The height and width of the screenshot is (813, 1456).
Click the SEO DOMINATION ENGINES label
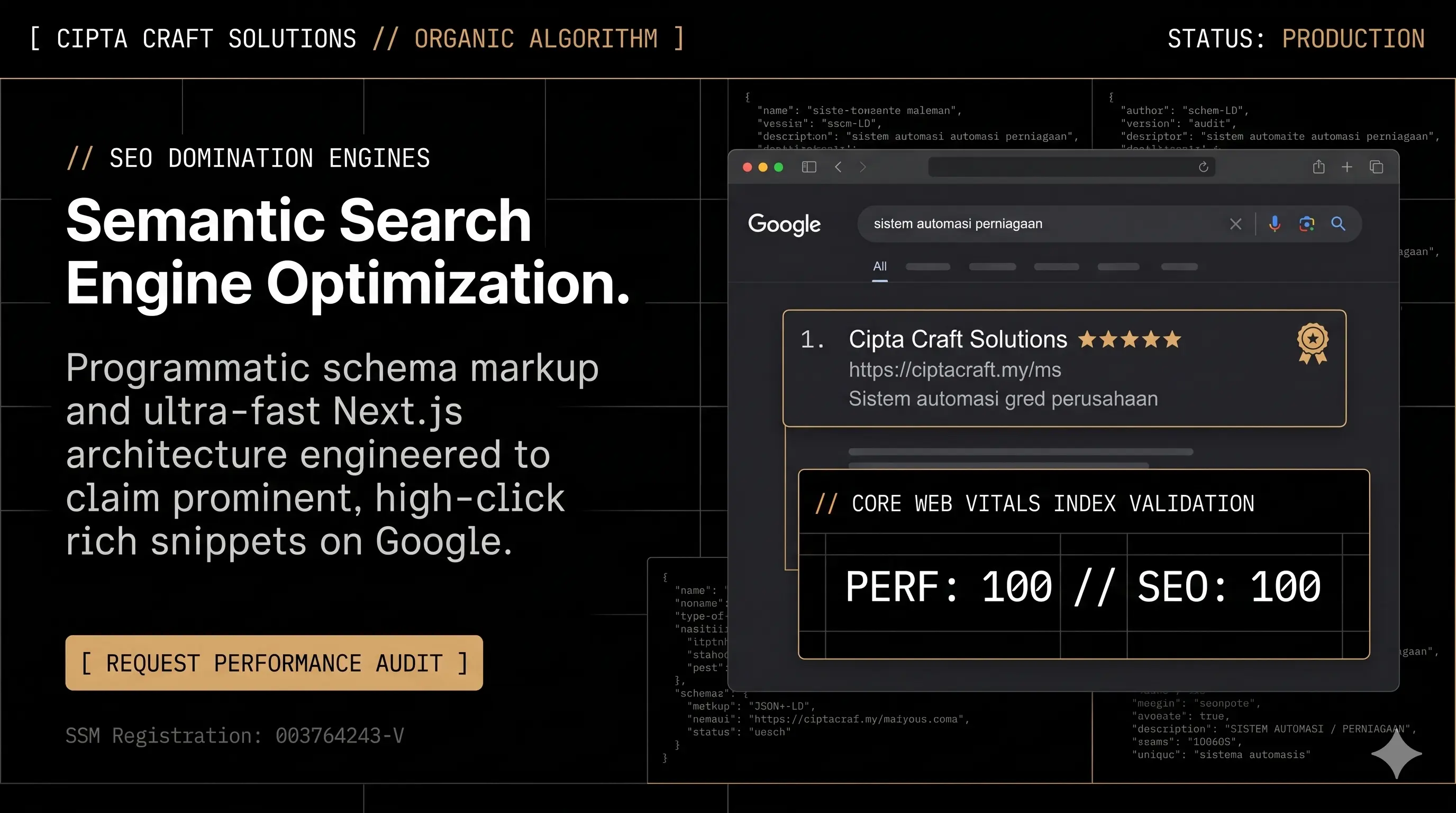coord(270,158)
